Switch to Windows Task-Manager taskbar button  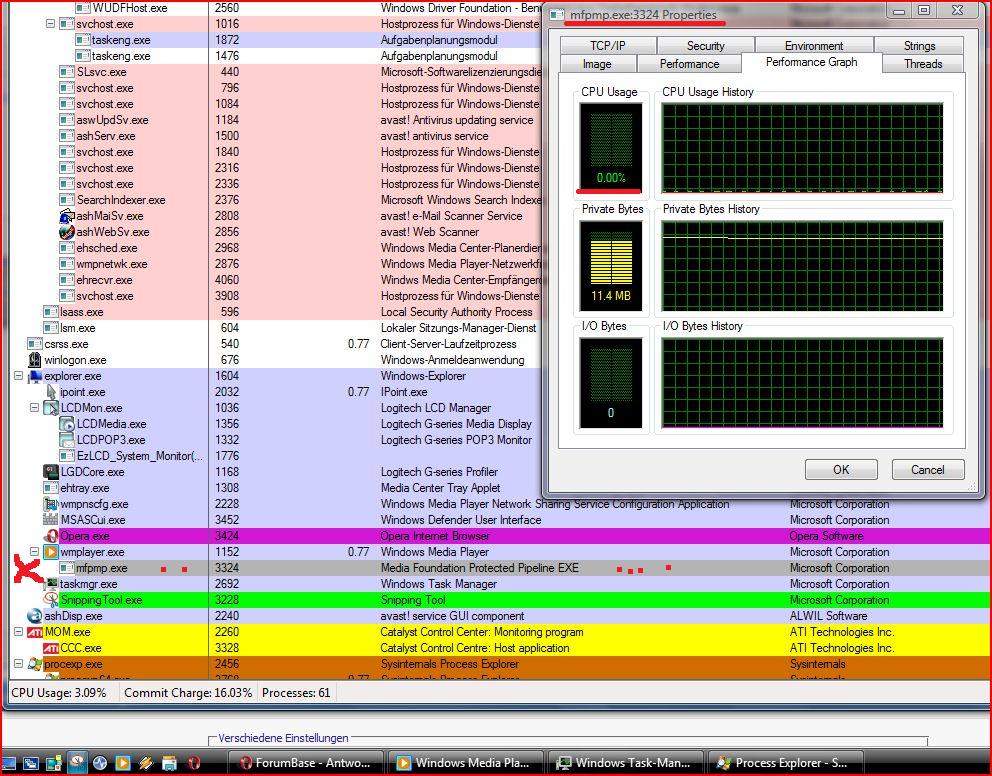pos(626,763)
